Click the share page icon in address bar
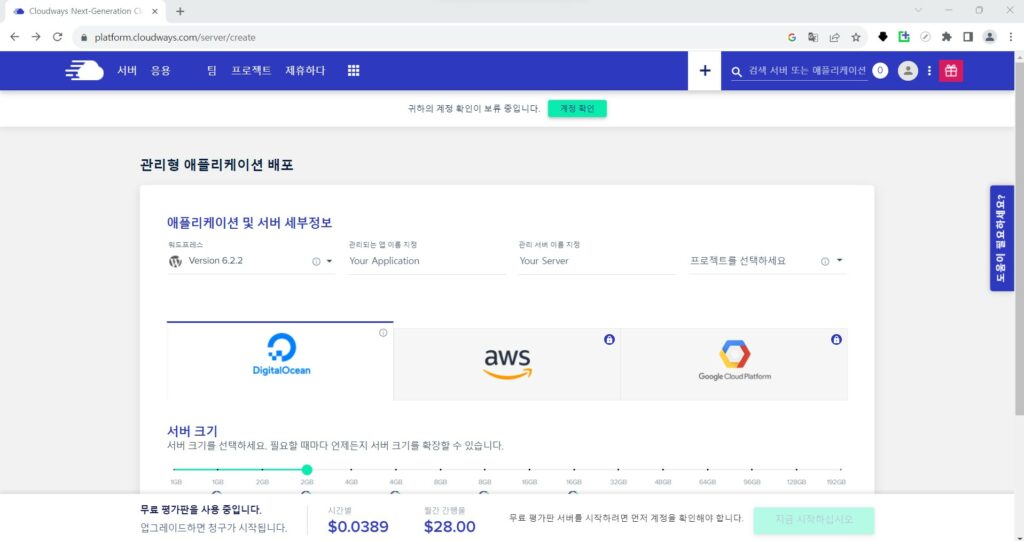 [x=835, y=37]
